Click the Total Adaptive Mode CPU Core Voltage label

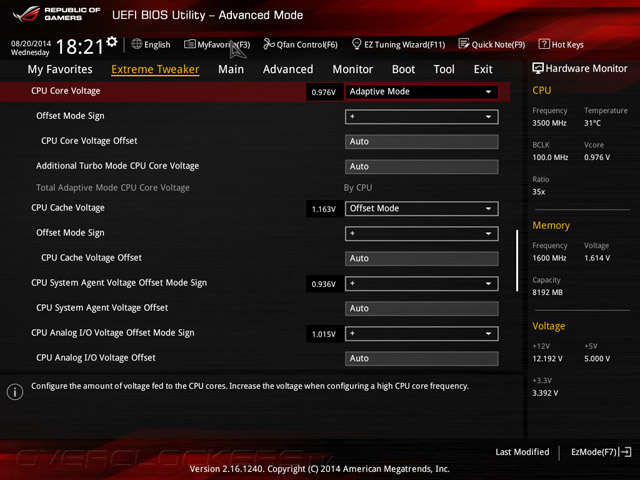point(113,188)
